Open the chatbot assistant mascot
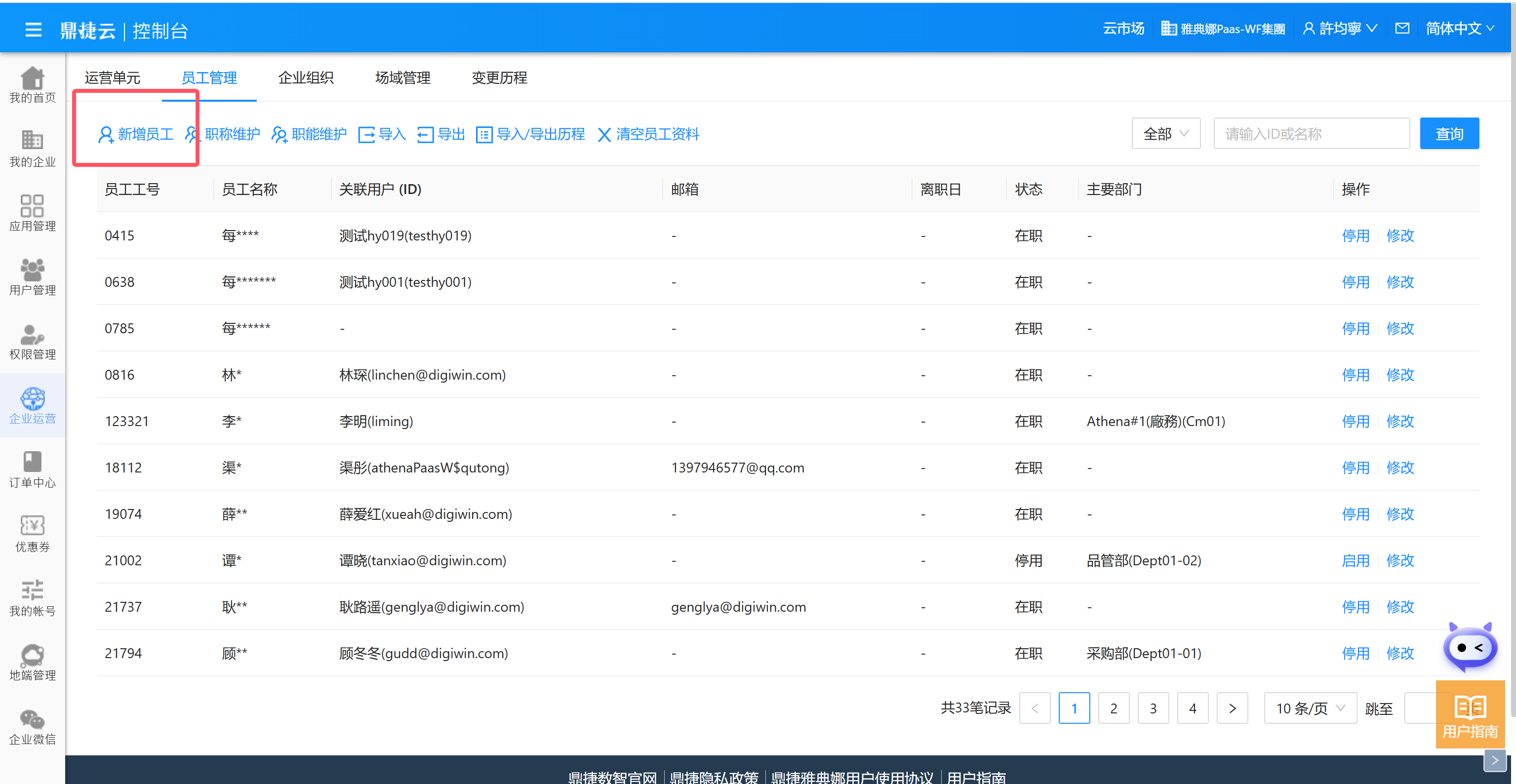 point(1470,647)
